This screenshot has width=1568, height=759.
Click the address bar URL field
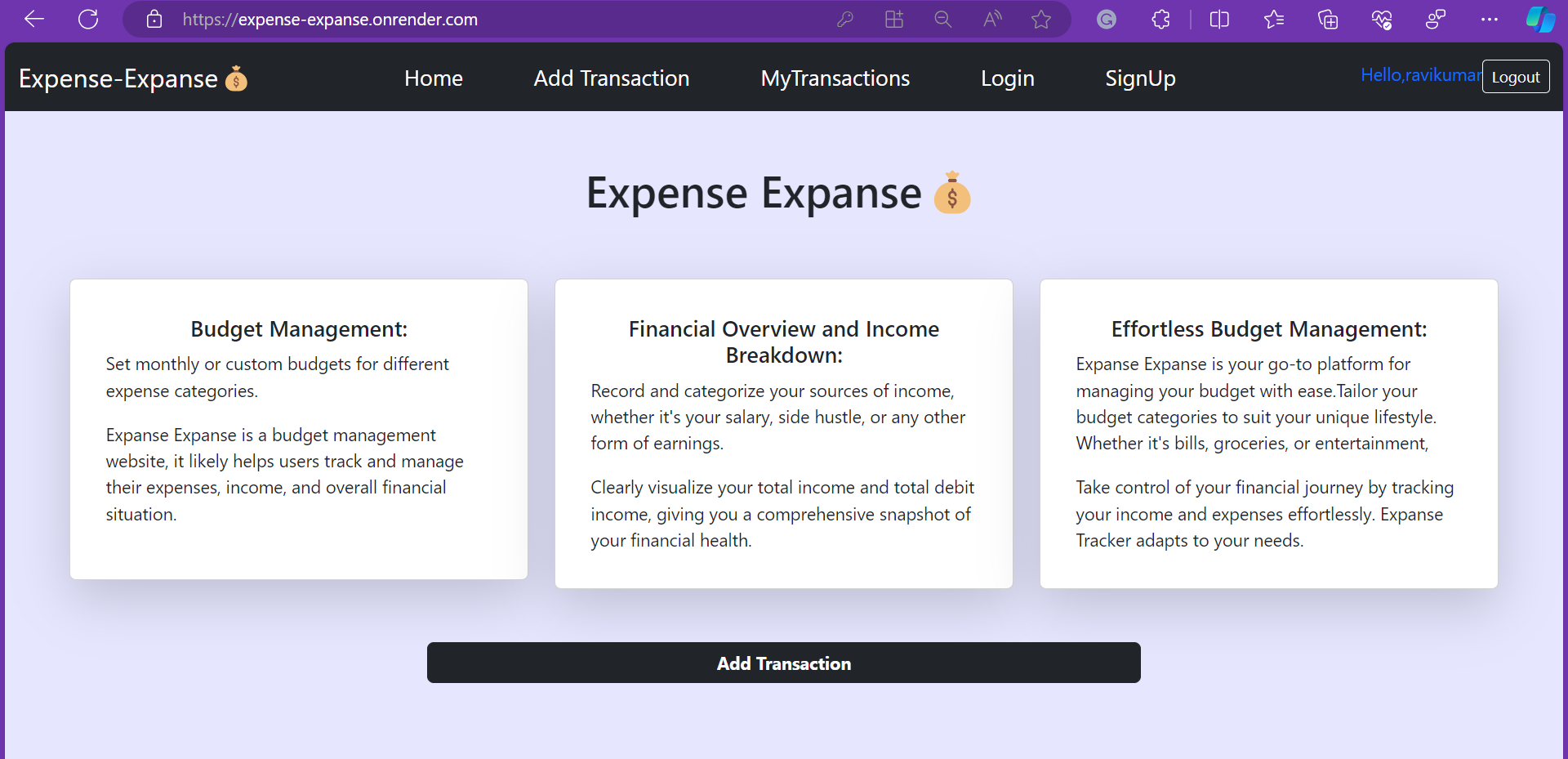point(490,19)
